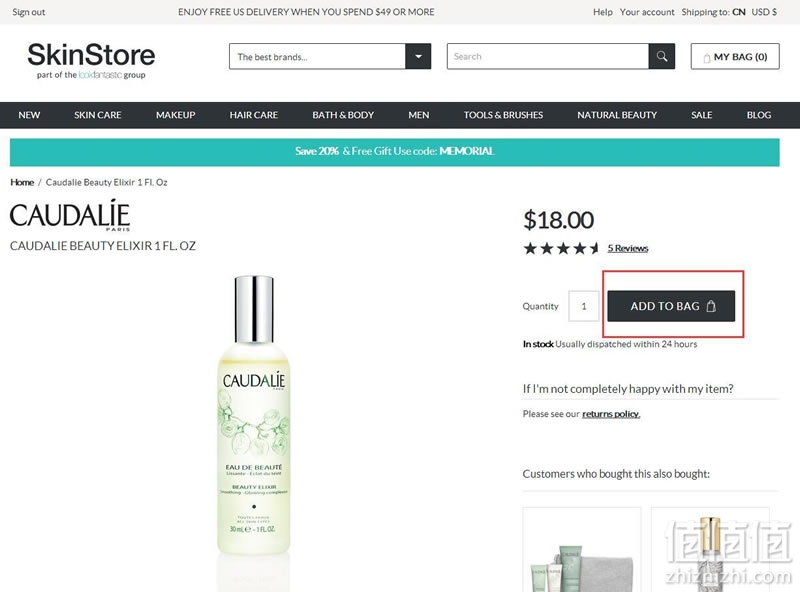Click the Caudalie brand logo
The width and height of the screenshot is (800, 592).
(x=70, y=215)
